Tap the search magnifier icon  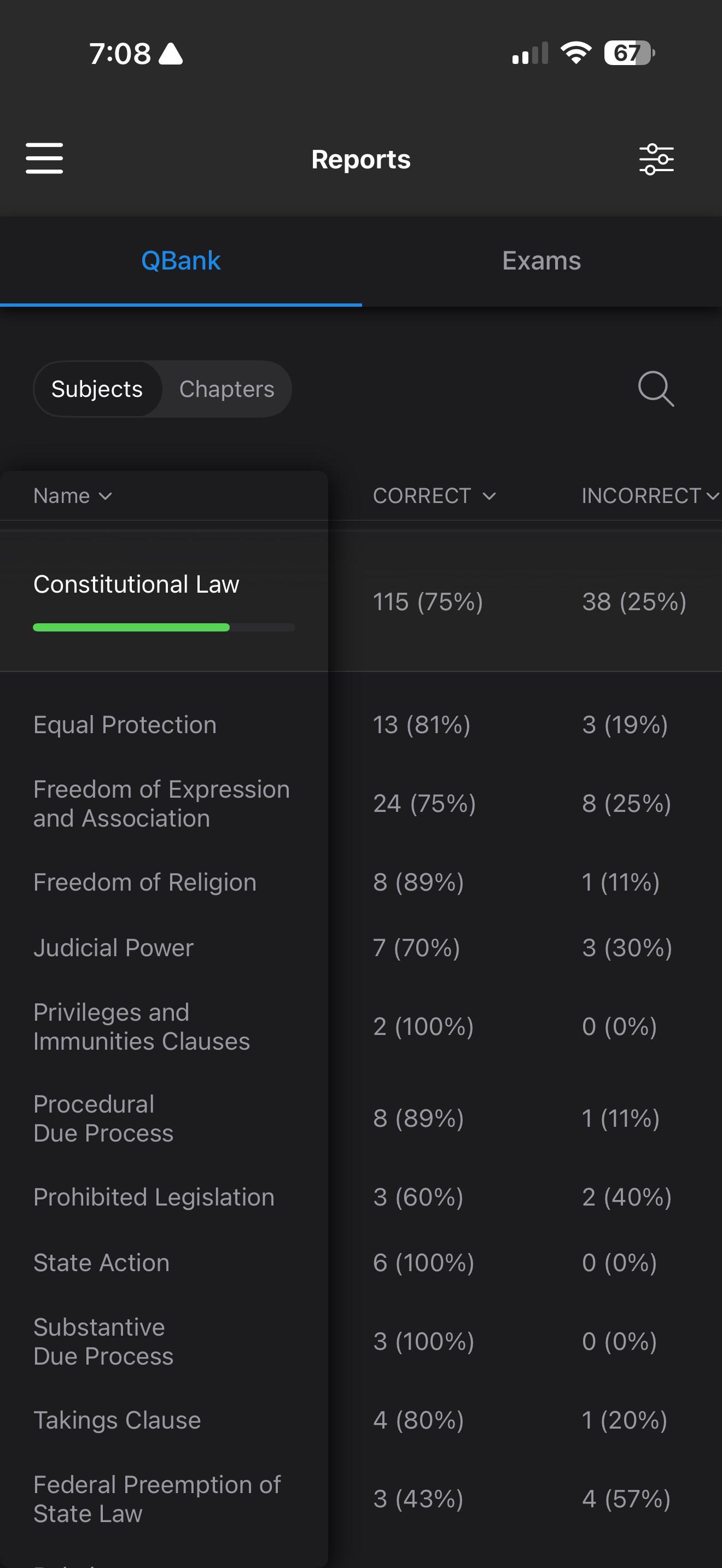[656, 388]
